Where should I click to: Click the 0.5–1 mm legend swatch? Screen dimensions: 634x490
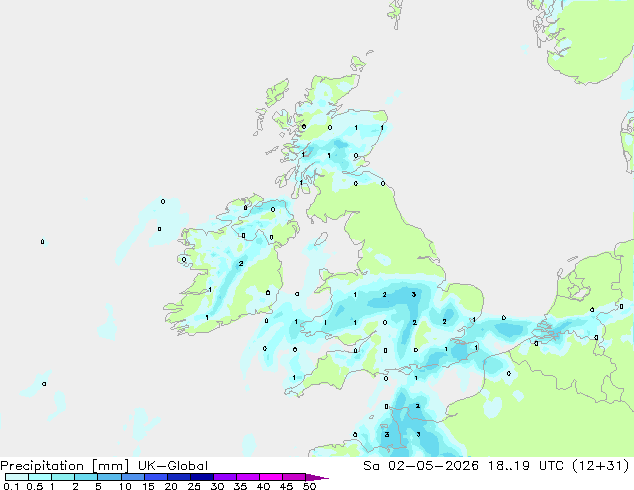click(40, 477)
